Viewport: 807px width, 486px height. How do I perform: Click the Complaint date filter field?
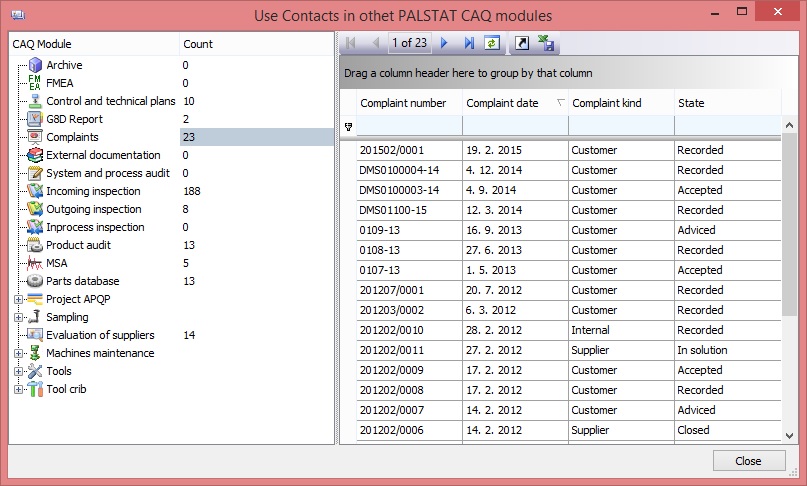[x=515, y=126]
